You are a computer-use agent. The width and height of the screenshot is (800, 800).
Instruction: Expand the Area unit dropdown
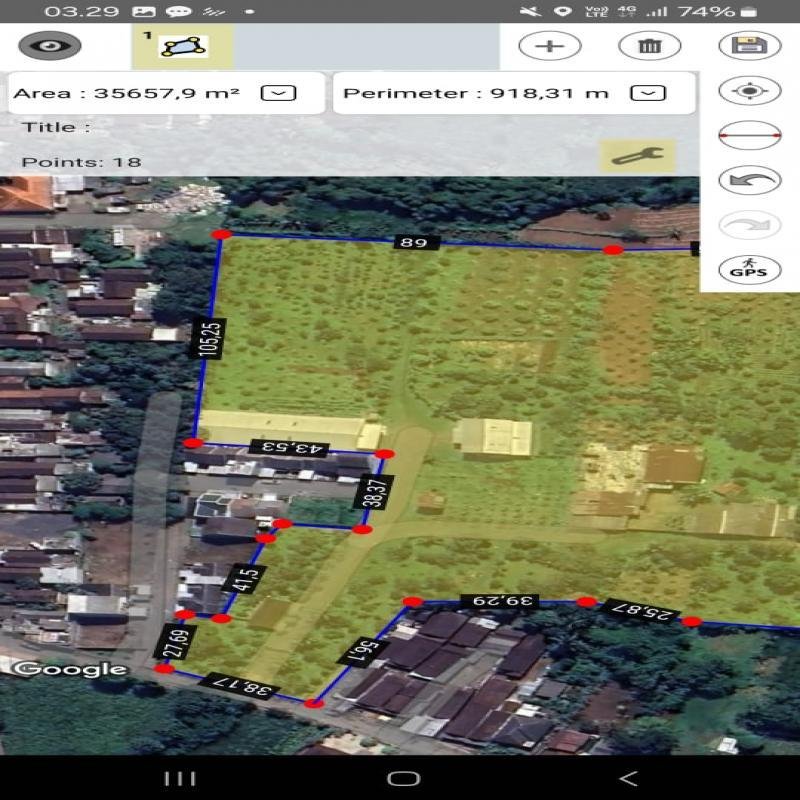click(x=278, y=93)
